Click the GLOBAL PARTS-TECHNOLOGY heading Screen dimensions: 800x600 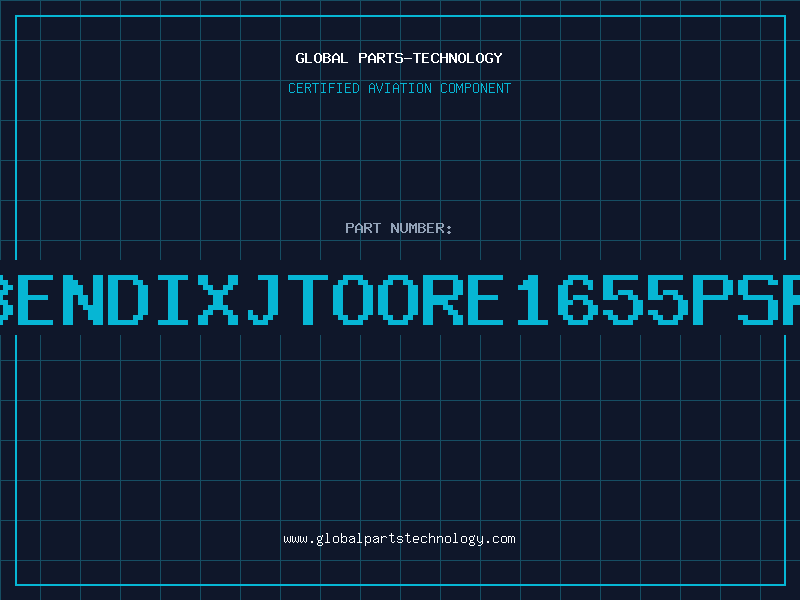tap(399, 58)
